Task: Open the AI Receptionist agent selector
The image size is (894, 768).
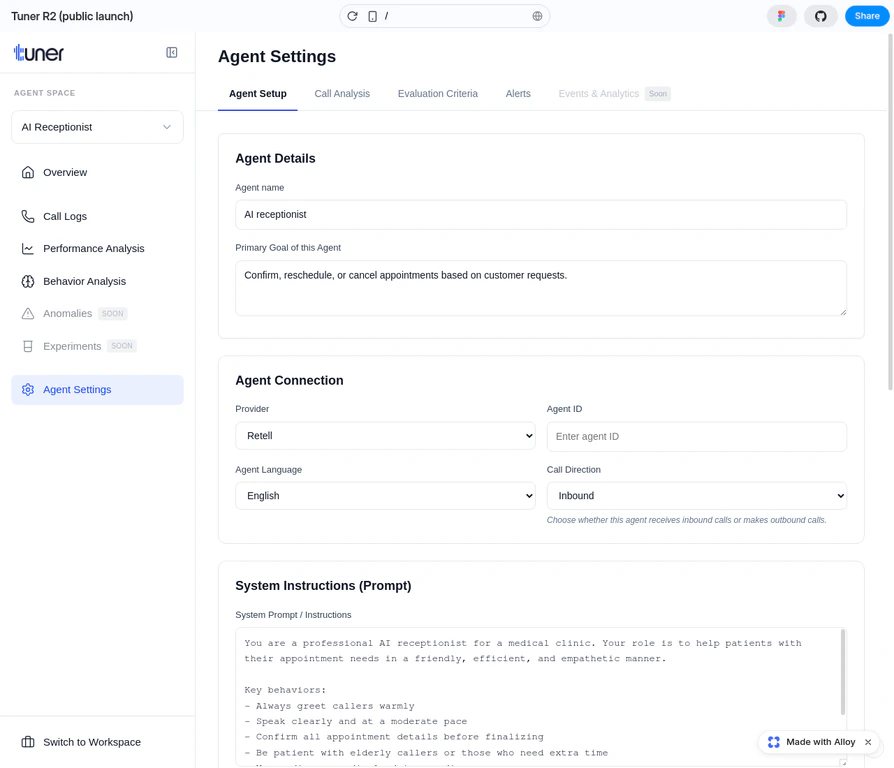Action: point(96,127)
